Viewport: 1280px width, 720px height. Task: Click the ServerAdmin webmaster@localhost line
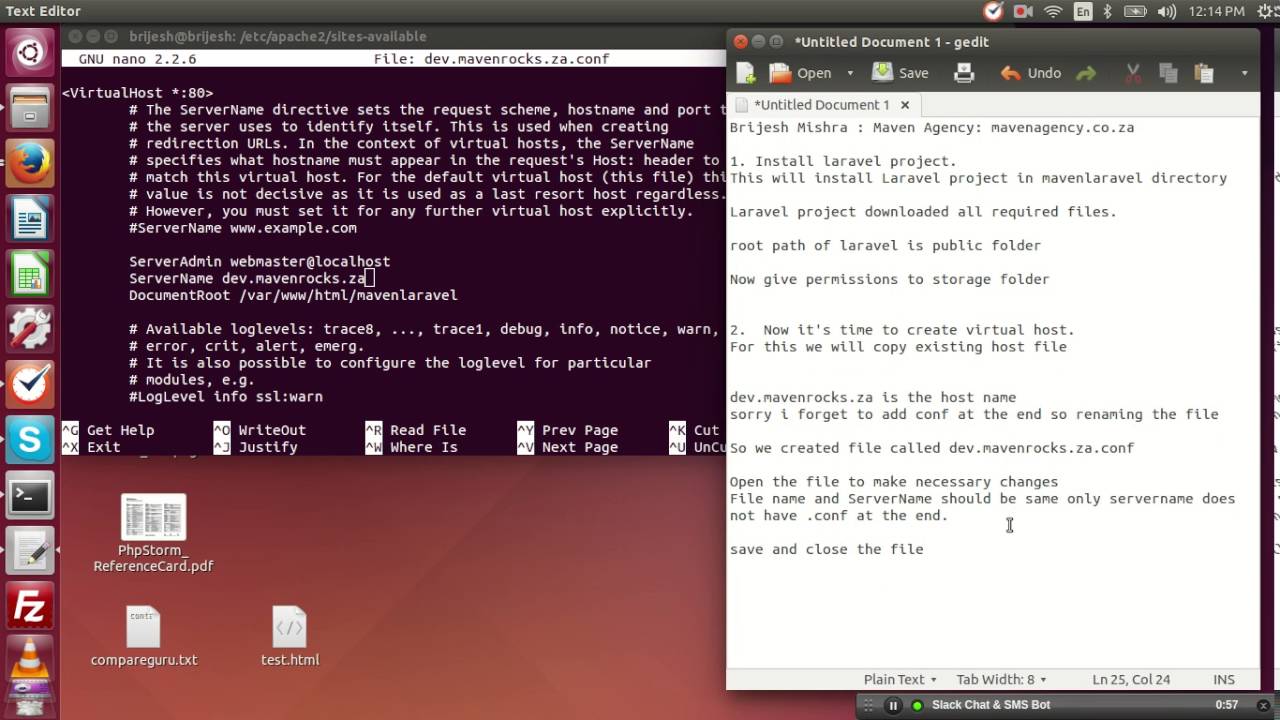pos(259,261)
